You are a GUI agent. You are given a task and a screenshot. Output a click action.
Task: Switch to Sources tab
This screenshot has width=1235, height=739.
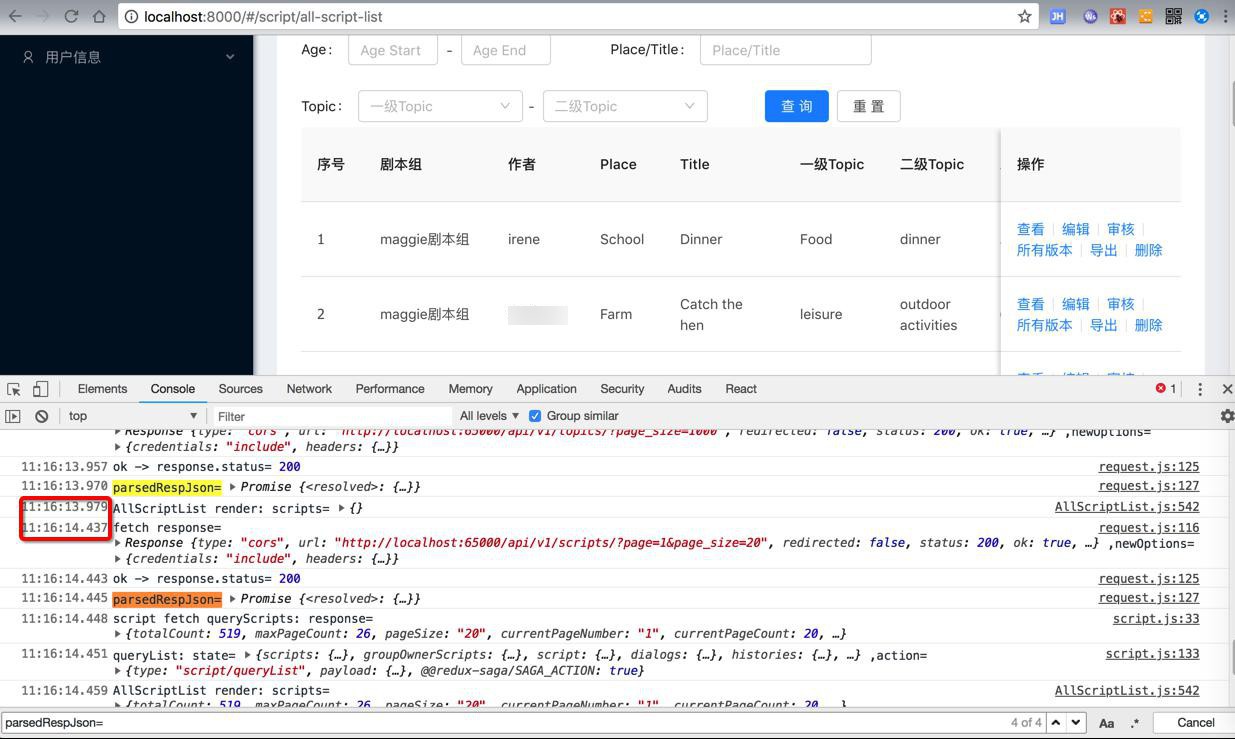(240, 389)
